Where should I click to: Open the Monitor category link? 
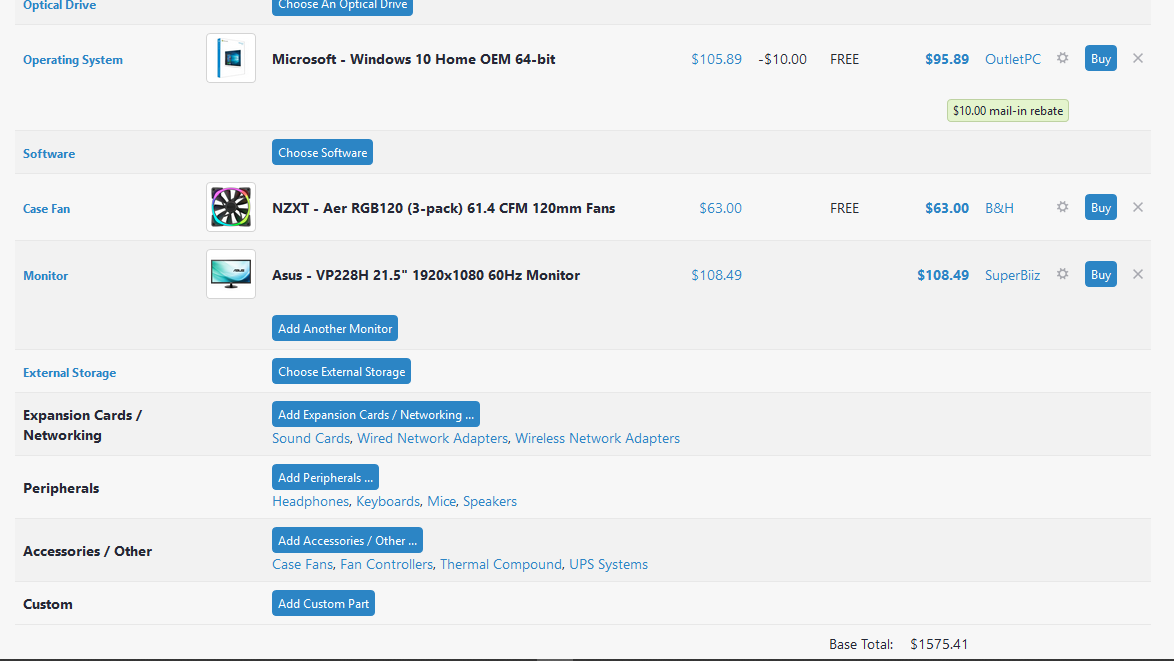coord(45,275)
